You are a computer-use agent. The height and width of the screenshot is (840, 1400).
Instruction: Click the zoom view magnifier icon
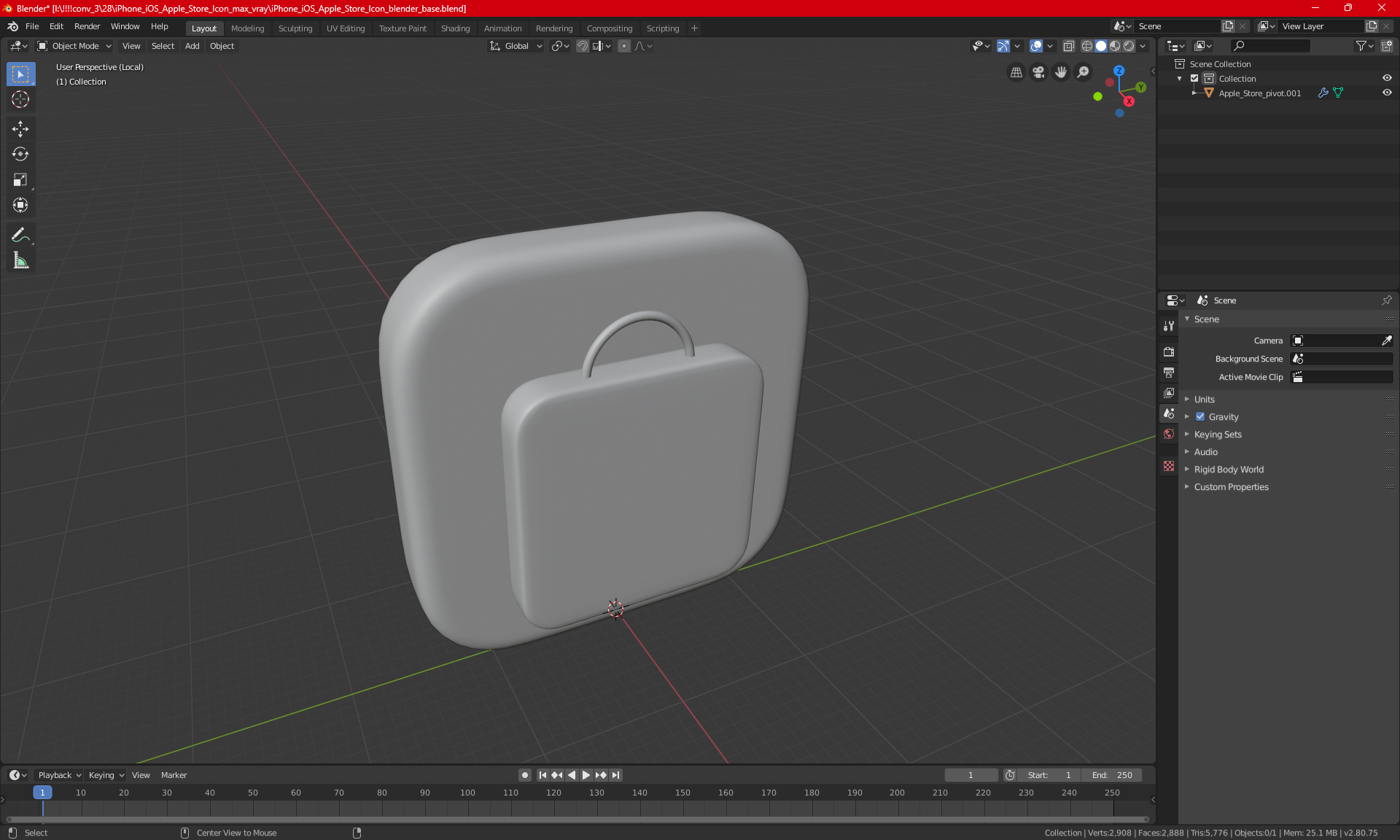(1084, 72)
